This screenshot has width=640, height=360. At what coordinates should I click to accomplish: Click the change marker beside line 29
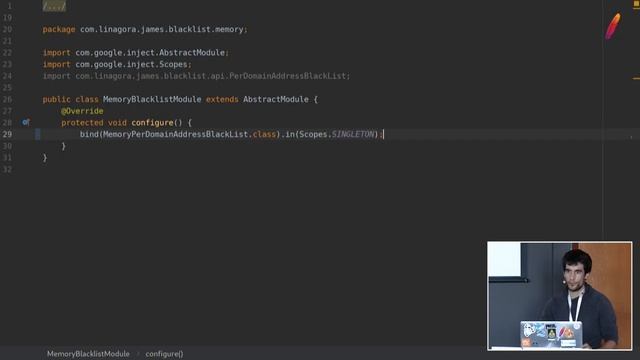pyautogui.click(x=38, y=134)
